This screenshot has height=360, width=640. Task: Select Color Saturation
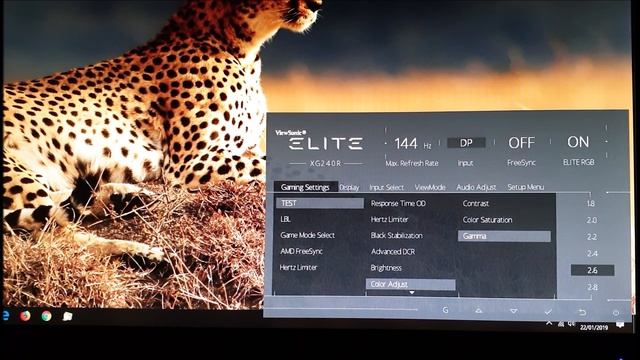coord(487,220)
